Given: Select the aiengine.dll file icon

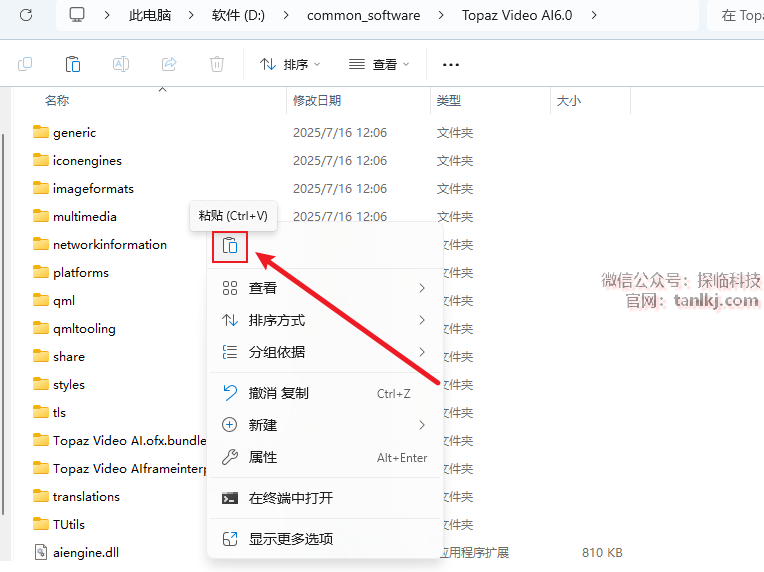Looking at the screenshot, I should point(41,552).
